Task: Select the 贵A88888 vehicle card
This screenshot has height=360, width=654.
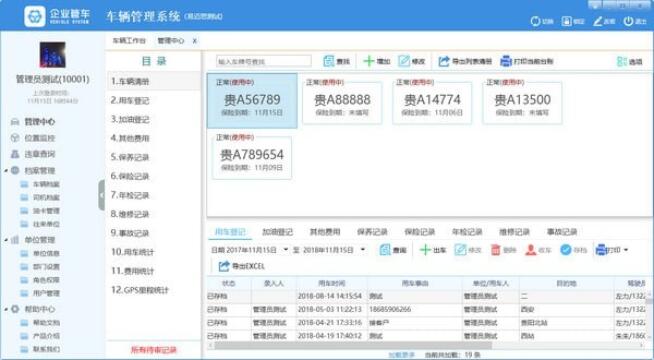Action: pyautogui.click(x=342, y=103)
